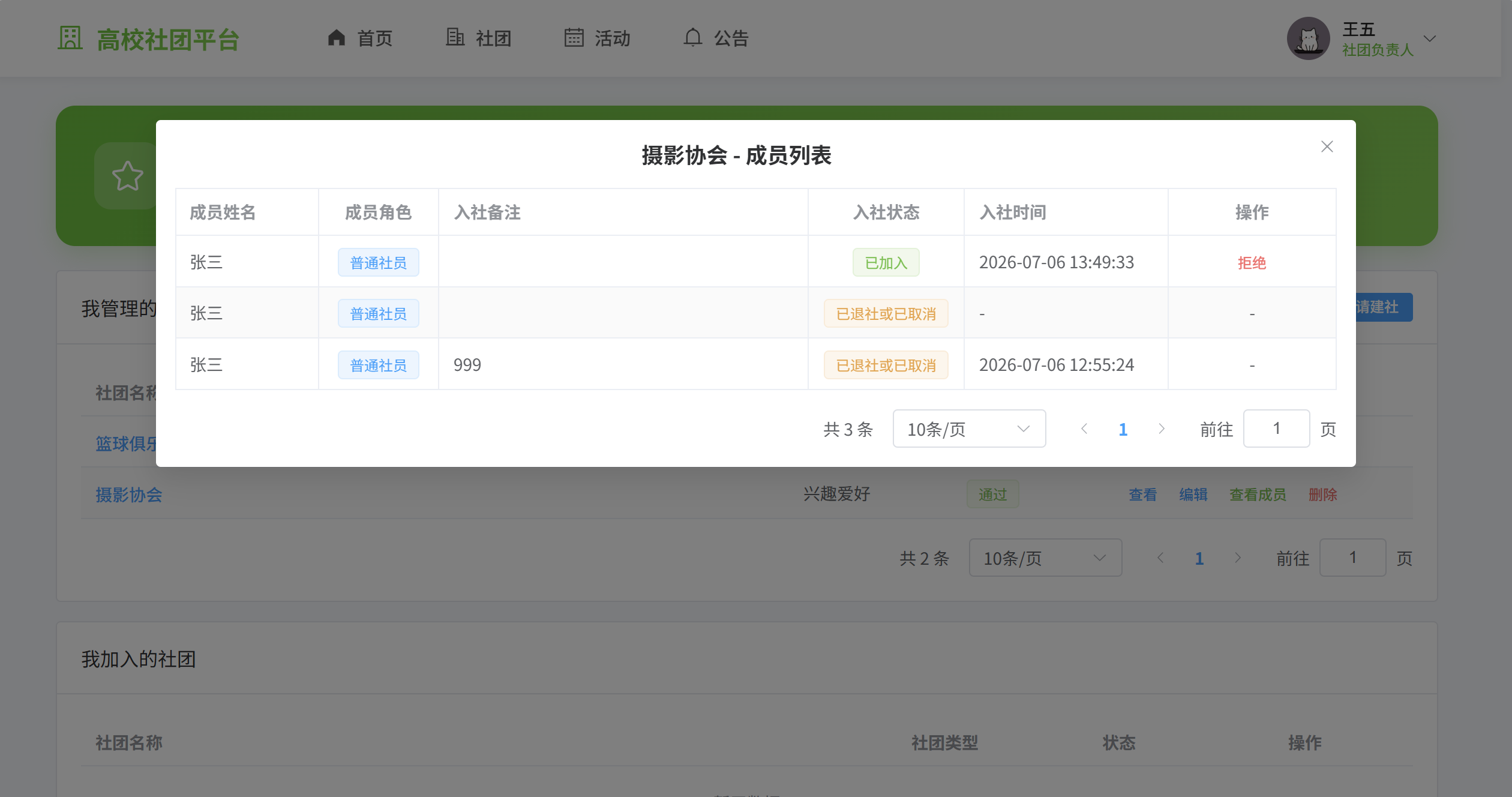Image resolution: width=1512 pixels, height=797 pixels.
Task: Click 拒绝 for the 已加入 member row
Action: (x=1252, y=263)
